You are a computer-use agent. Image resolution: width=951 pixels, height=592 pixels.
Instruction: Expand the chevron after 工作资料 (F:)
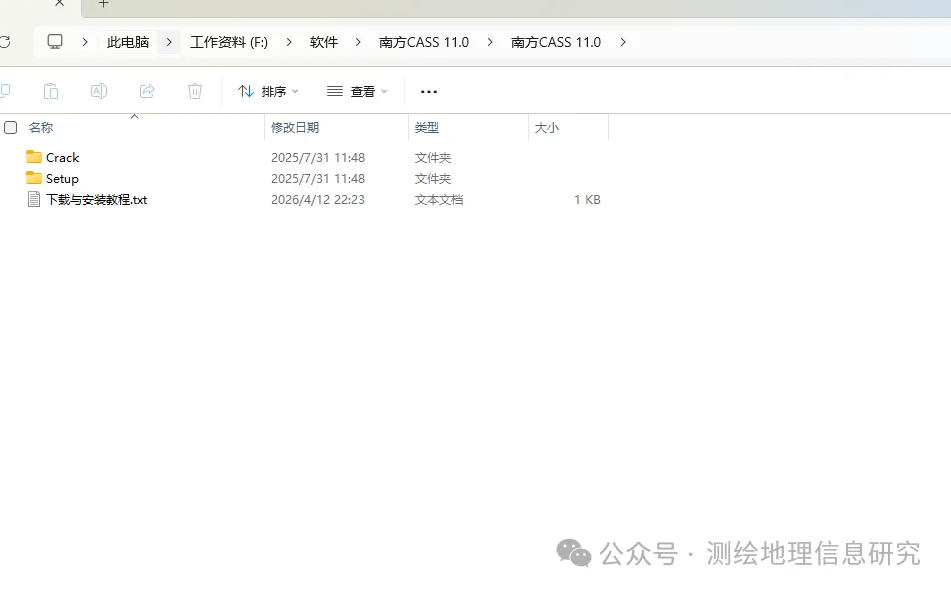(289, 42)
